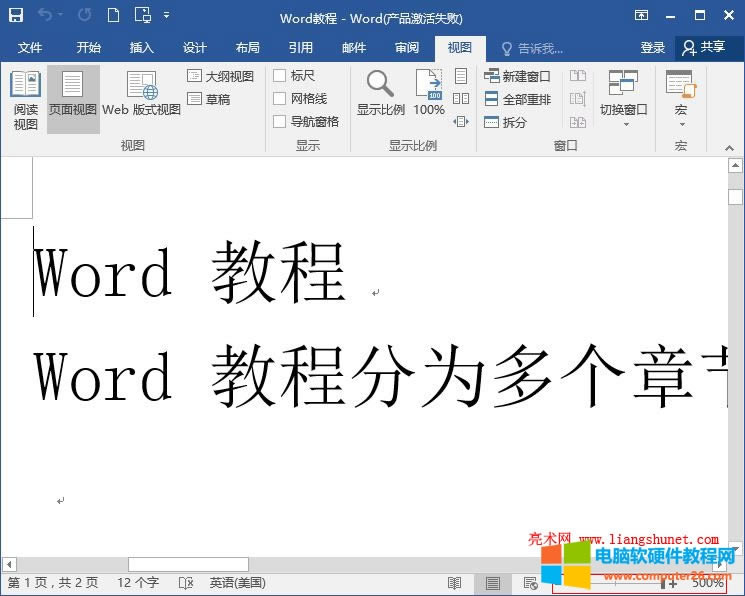Enable Navigation Pane (导航窗格) checkbox
The width and height of the screenshot is (745, 596).
tap(280, 122)
